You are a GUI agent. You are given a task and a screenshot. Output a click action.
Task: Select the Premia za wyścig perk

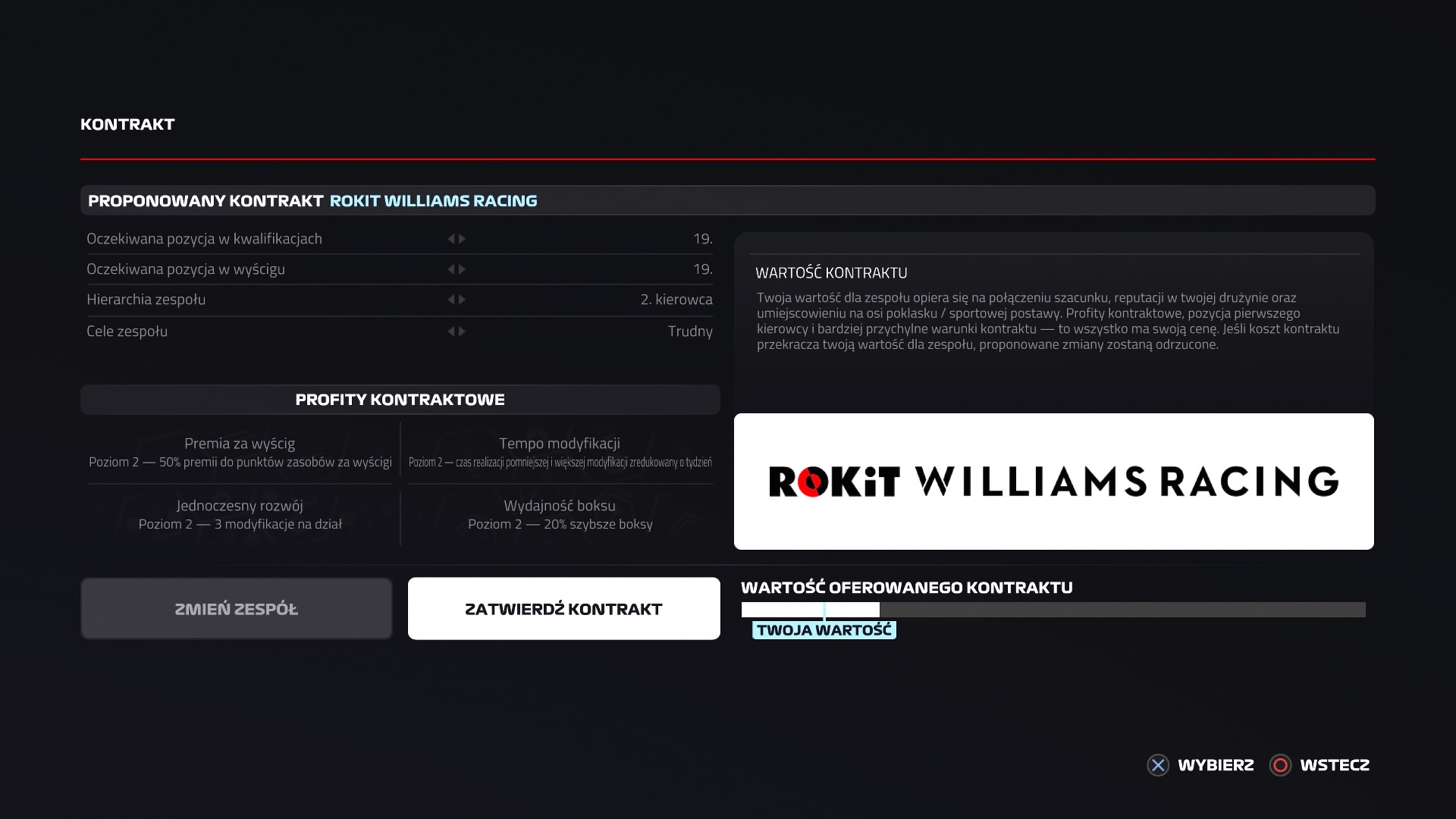pyautogui.click(x=240, y=452)
